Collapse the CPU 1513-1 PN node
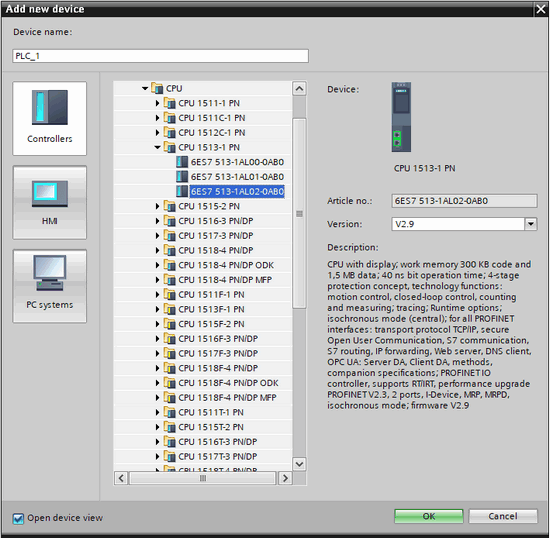 157,147
